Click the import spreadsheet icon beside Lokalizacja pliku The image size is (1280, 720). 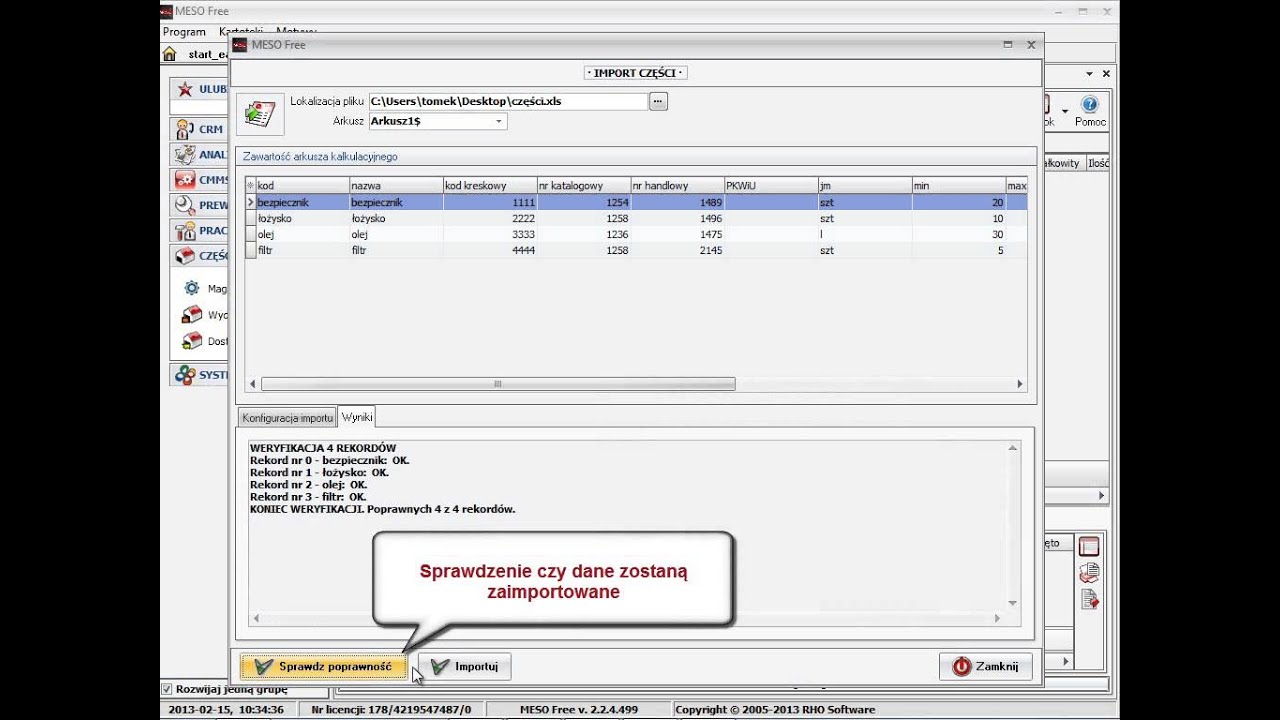point(260,113)
